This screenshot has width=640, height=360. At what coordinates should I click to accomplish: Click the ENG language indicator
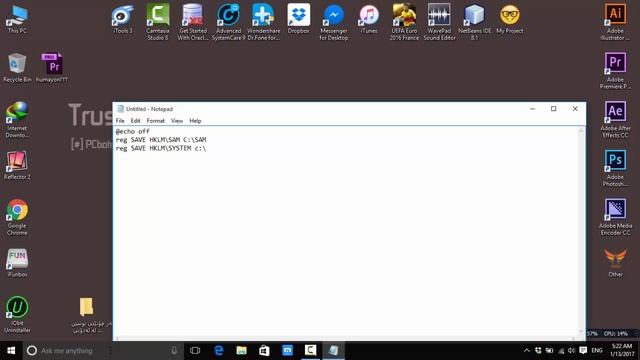pyautogui.click(x=597, y=351)
